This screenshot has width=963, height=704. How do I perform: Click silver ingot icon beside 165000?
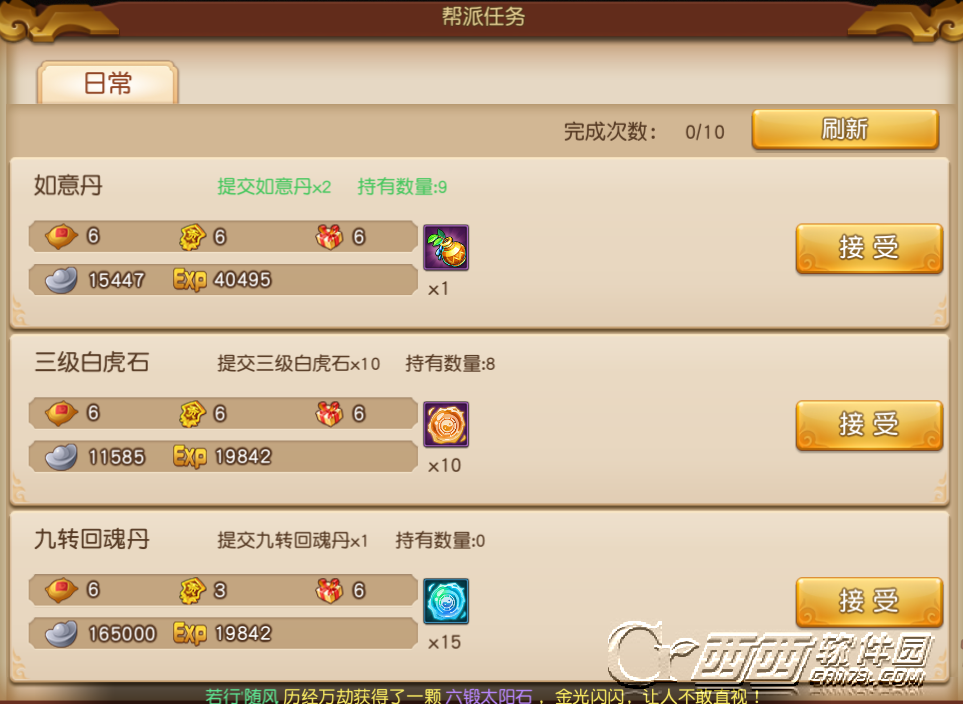[x=61, y=634]
